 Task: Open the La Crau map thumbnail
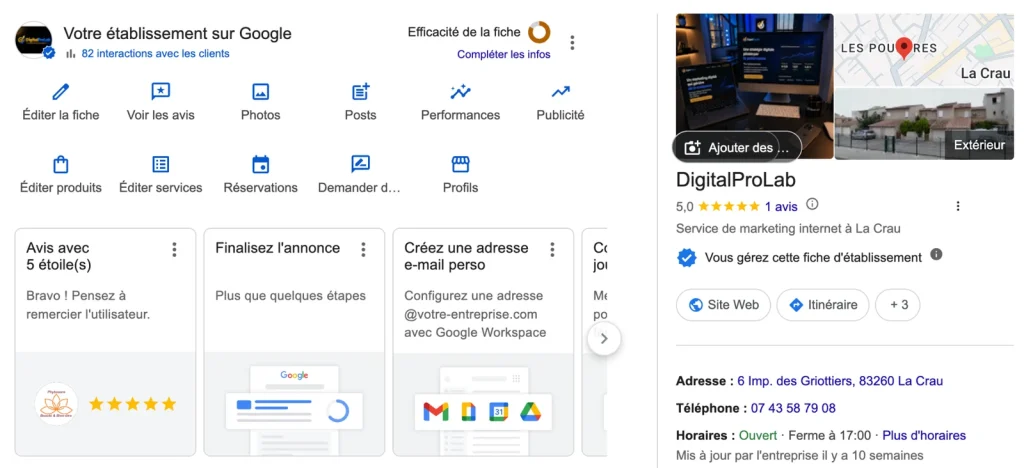924,50
